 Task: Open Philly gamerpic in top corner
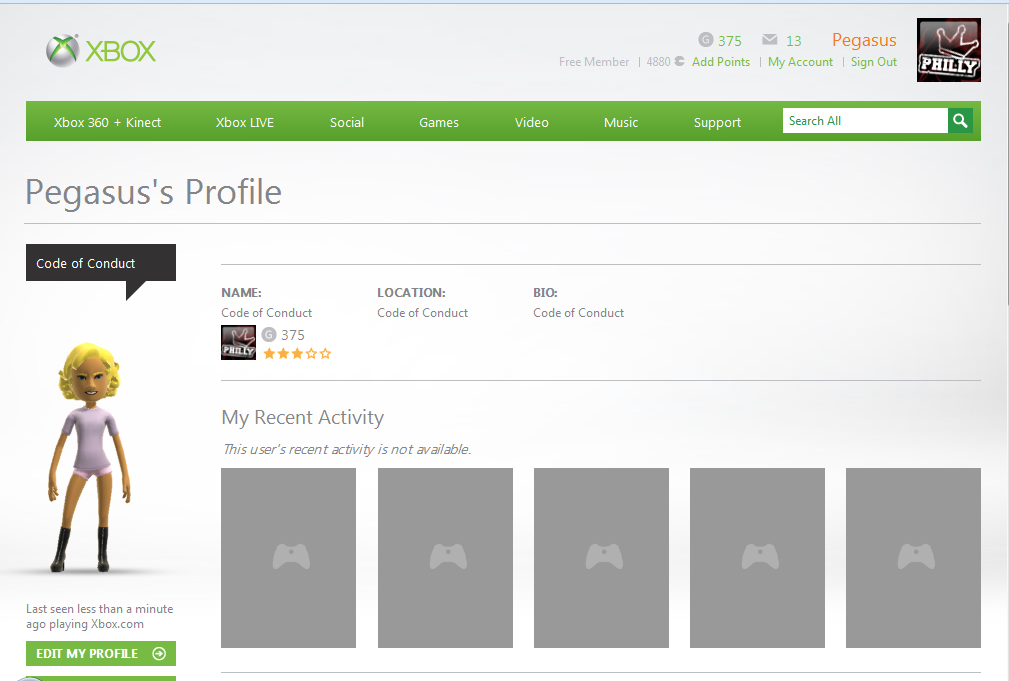click(x=949, y=50)
